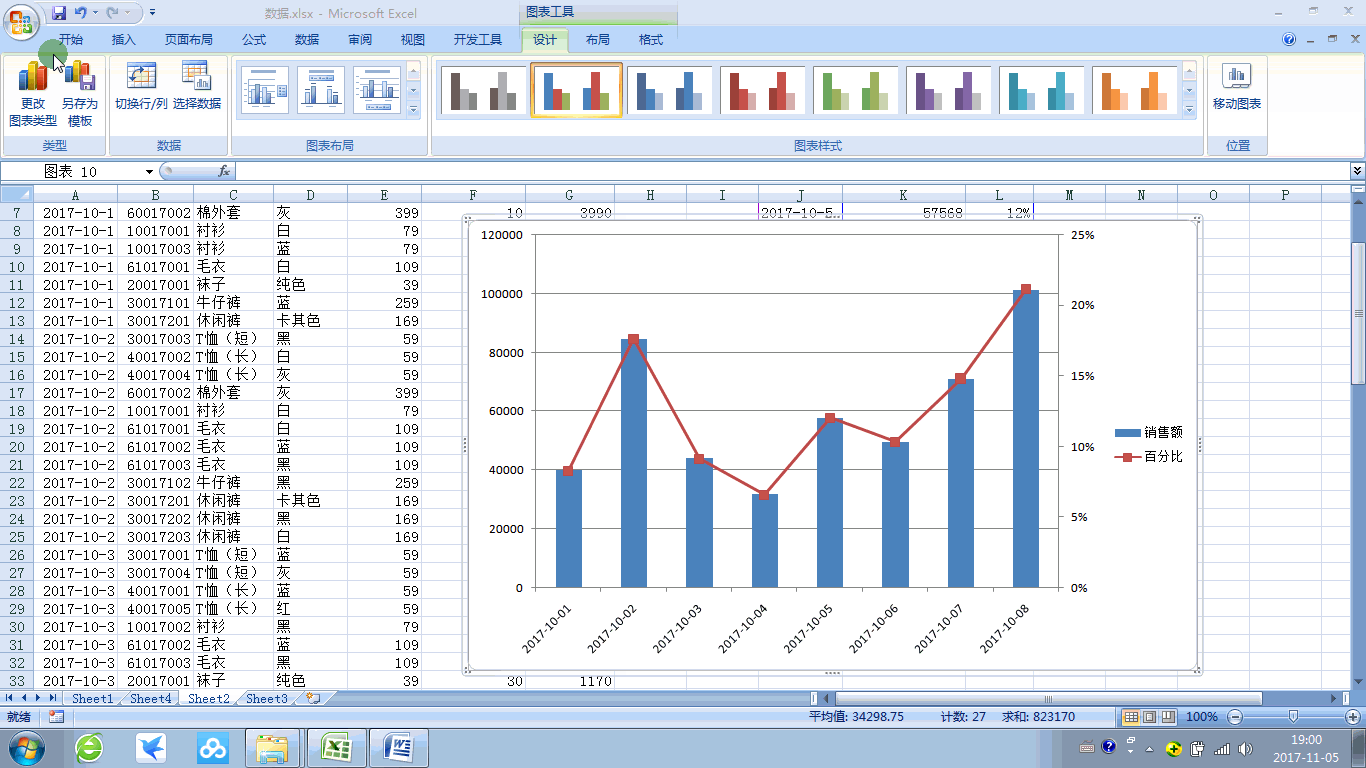Switch to Normal view

tap(1131, 717)
